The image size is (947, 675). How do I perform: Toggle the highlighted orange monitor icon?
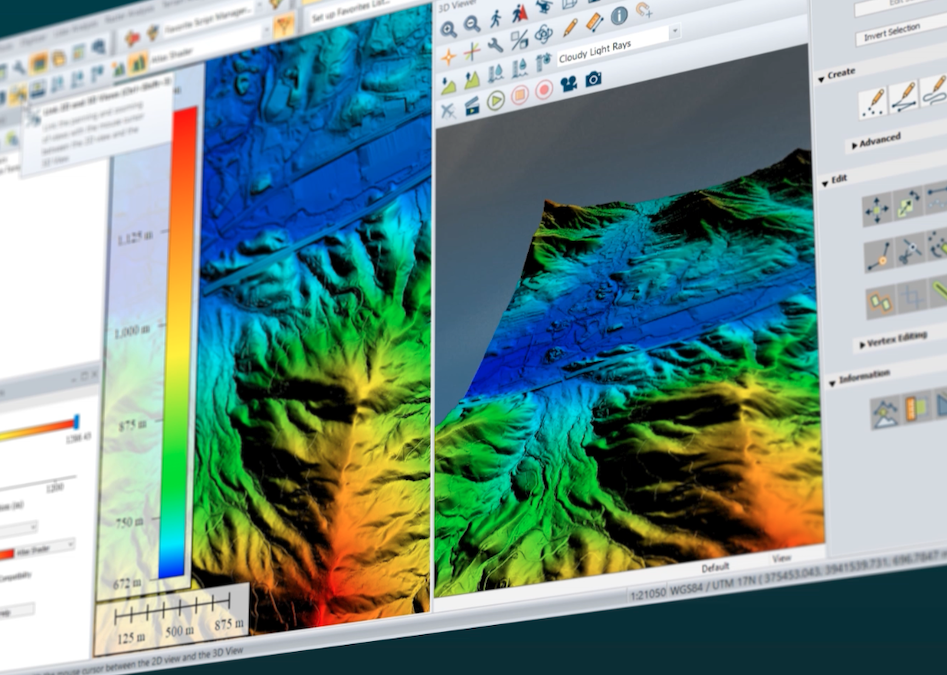point(38,62)
